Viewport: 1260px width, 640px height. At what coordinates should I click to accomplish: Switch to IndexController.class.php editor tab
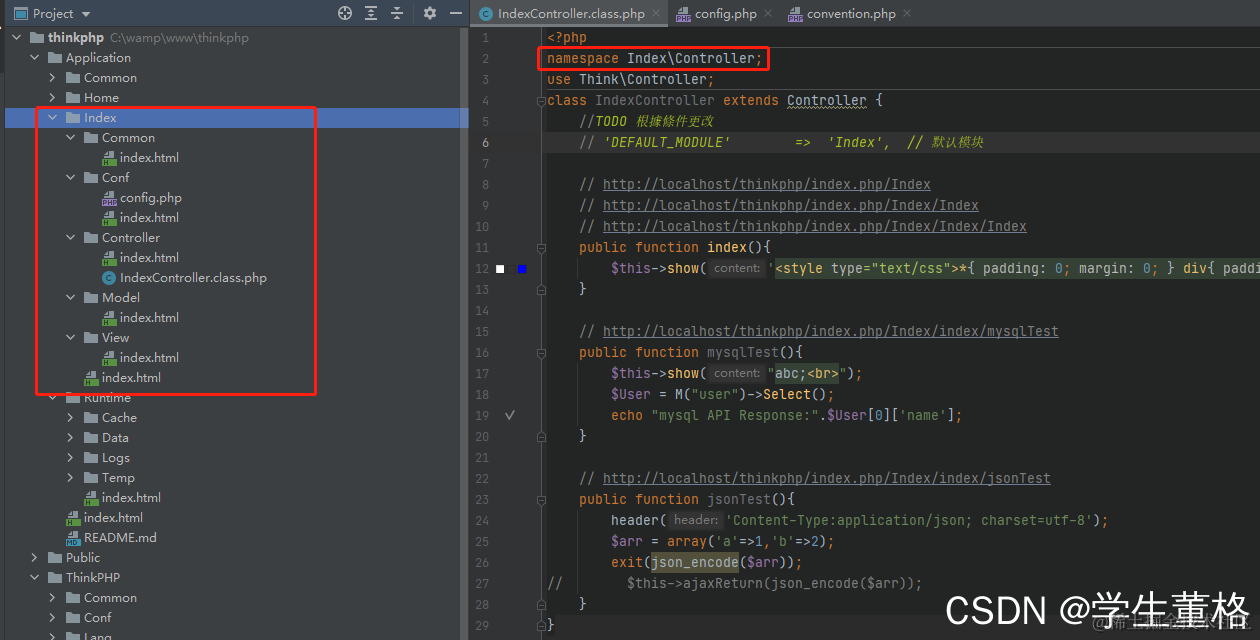[x=571, y=14]
